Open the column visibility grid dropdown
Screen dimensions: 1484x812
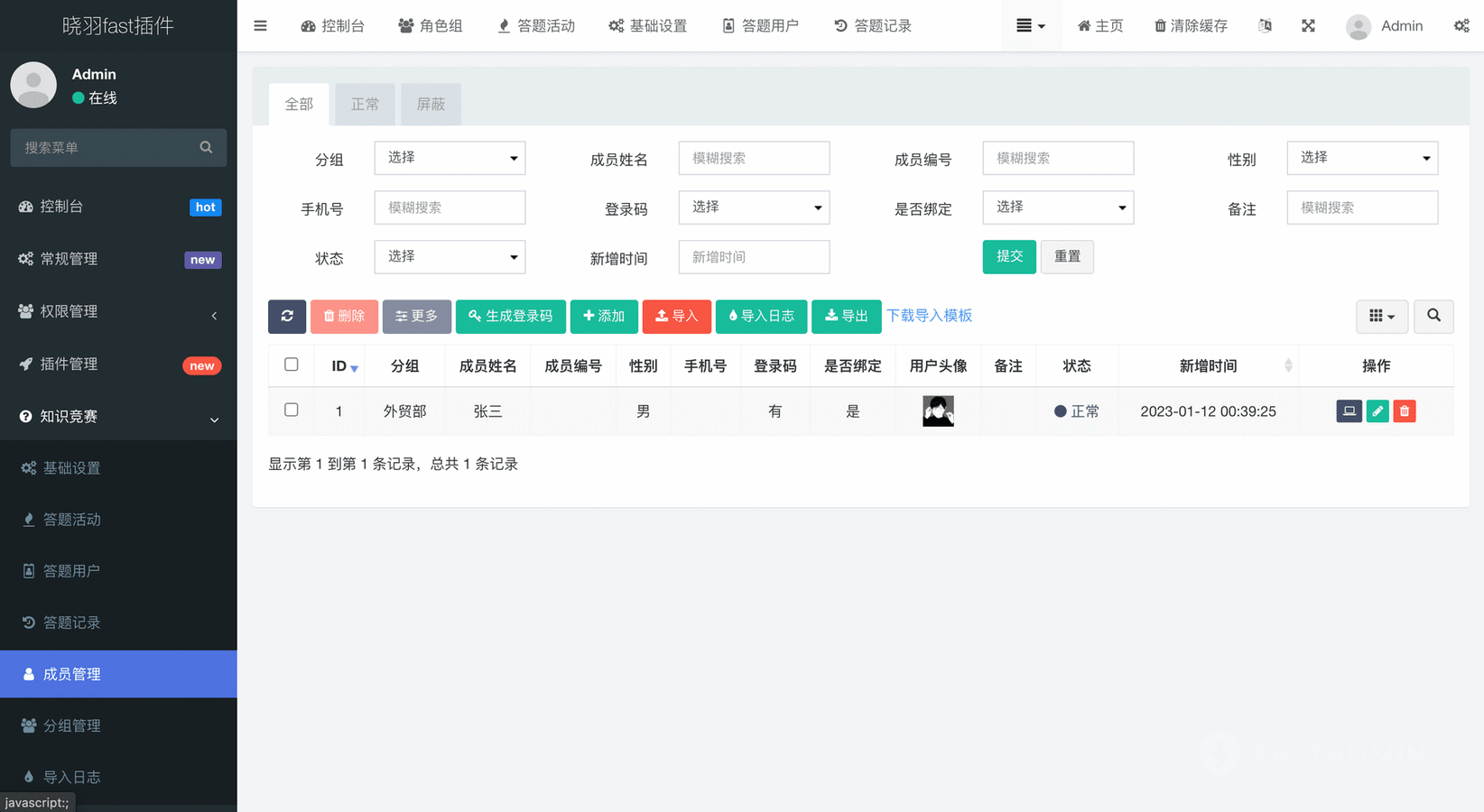[1381, 316]
